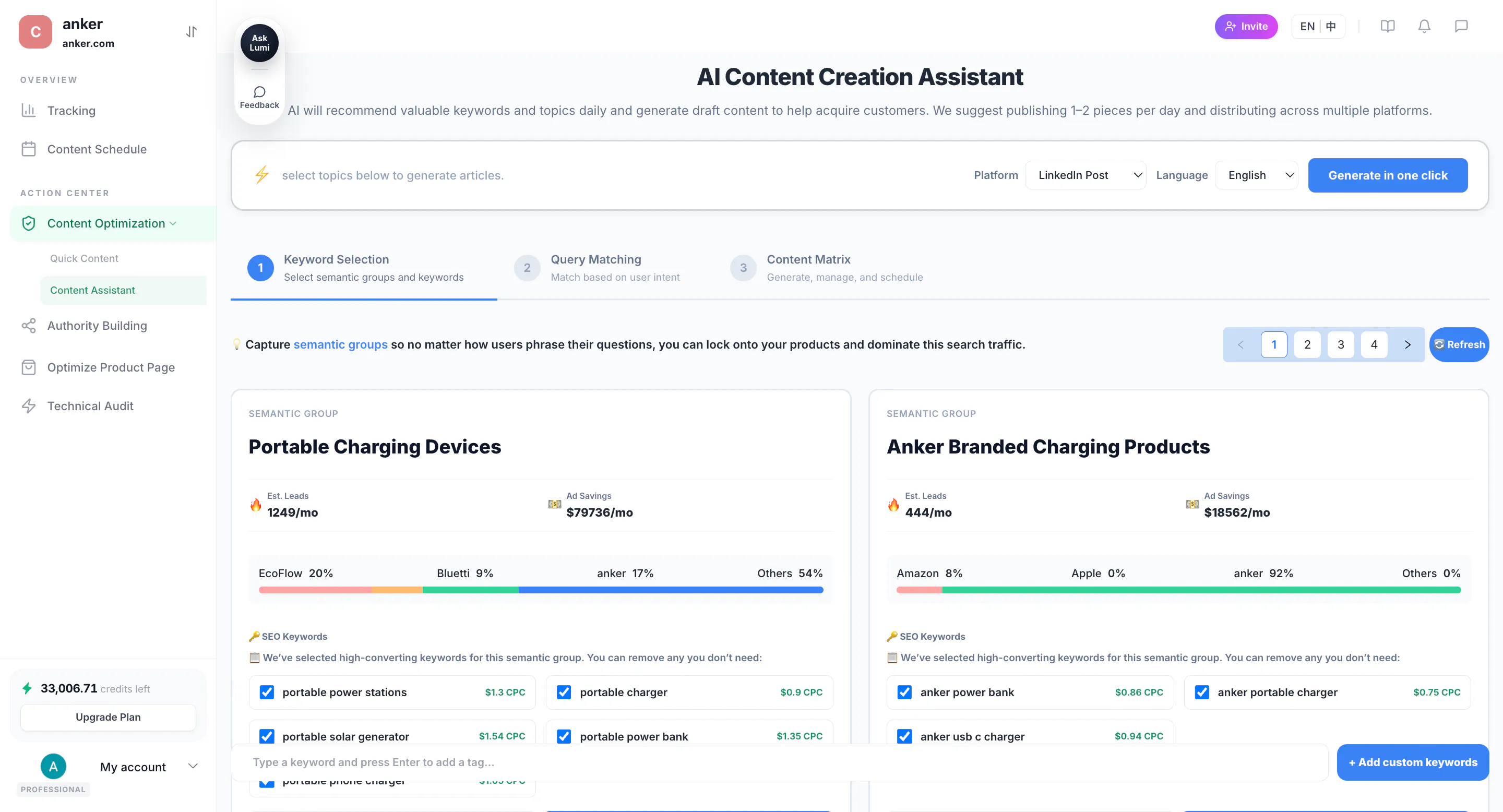
Task: Open the semantic groups link
Action: coord(340,344)
